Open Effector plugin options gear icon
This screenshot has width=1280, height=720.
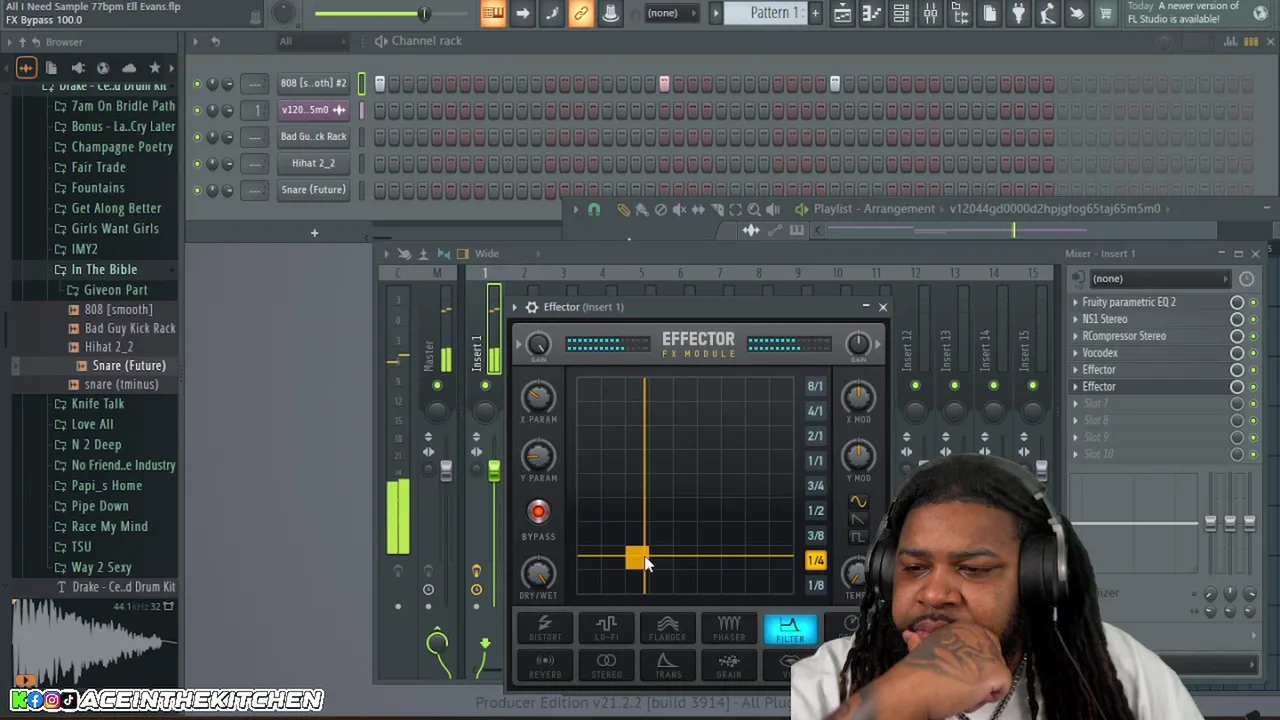point(532,307)
